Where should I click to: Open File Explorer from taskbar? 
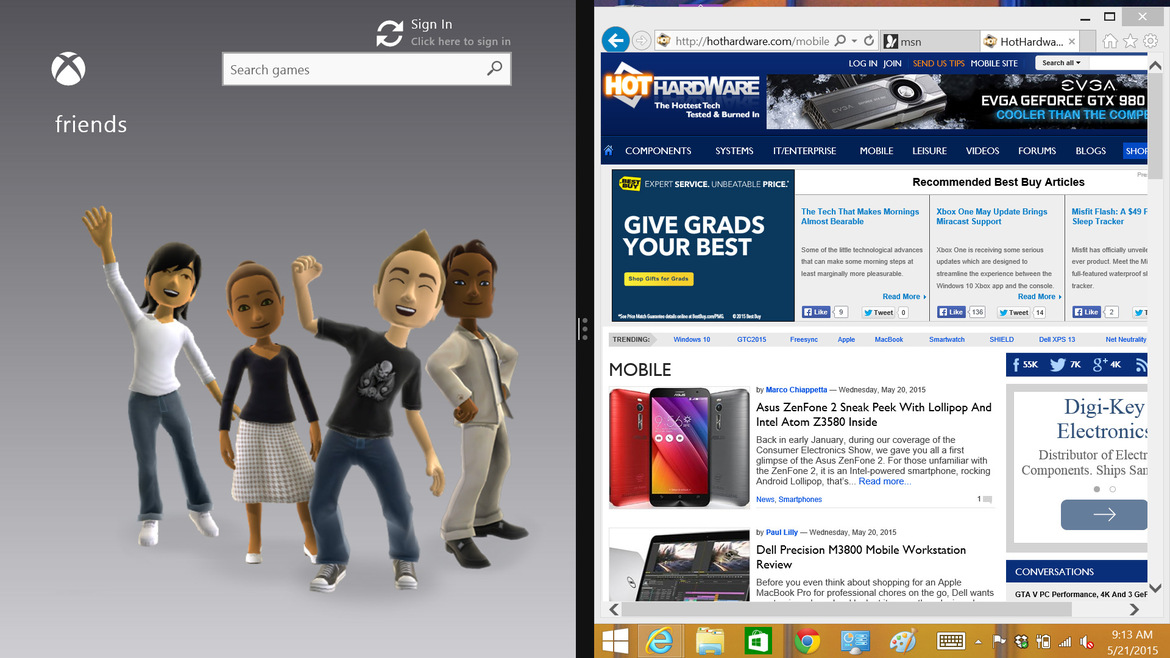pyautogui.click(x=710, y=642)
